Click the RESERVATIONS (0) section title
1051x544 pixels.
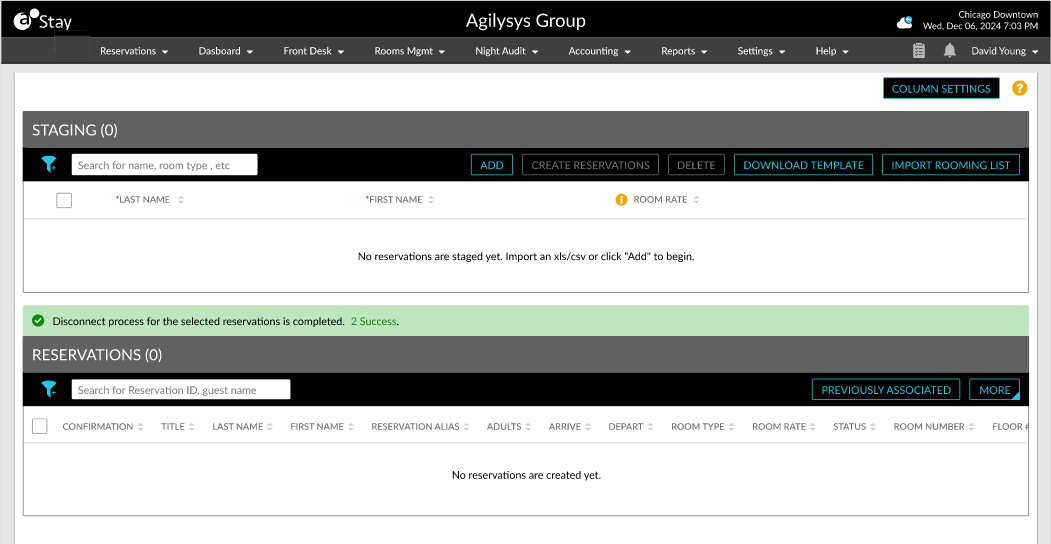(97, 354)
